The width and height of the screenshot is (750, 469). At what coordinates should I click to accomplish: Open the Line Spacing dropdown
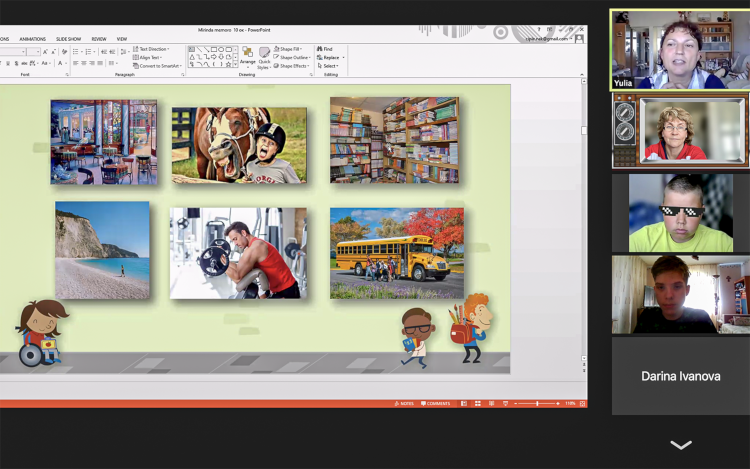(125, 52)
